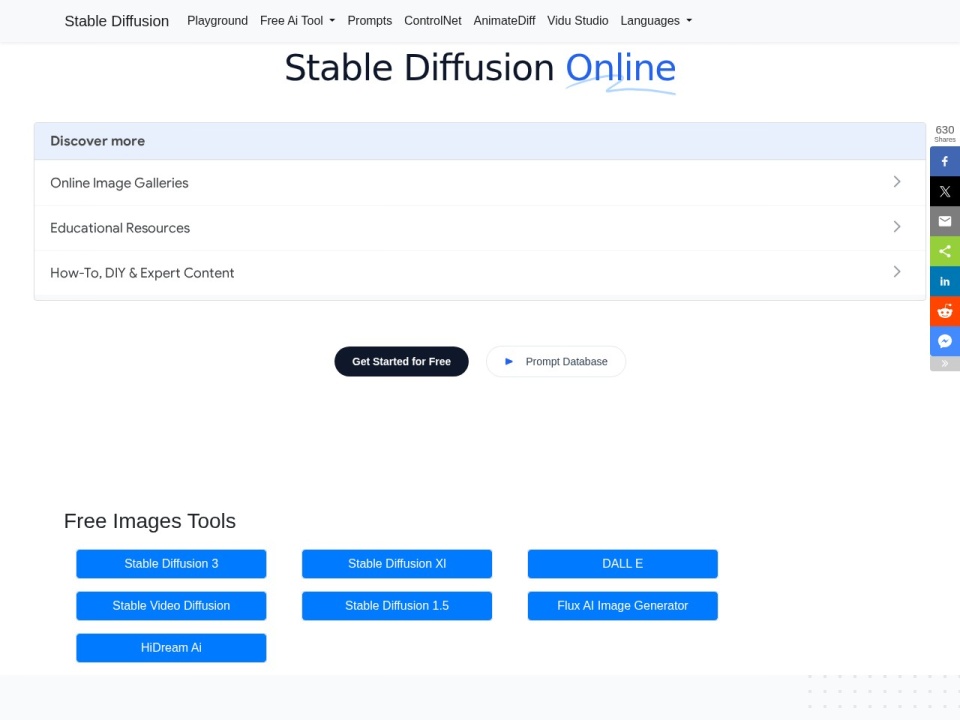Open Flux AI Image Generator

[x=623, y=606]
